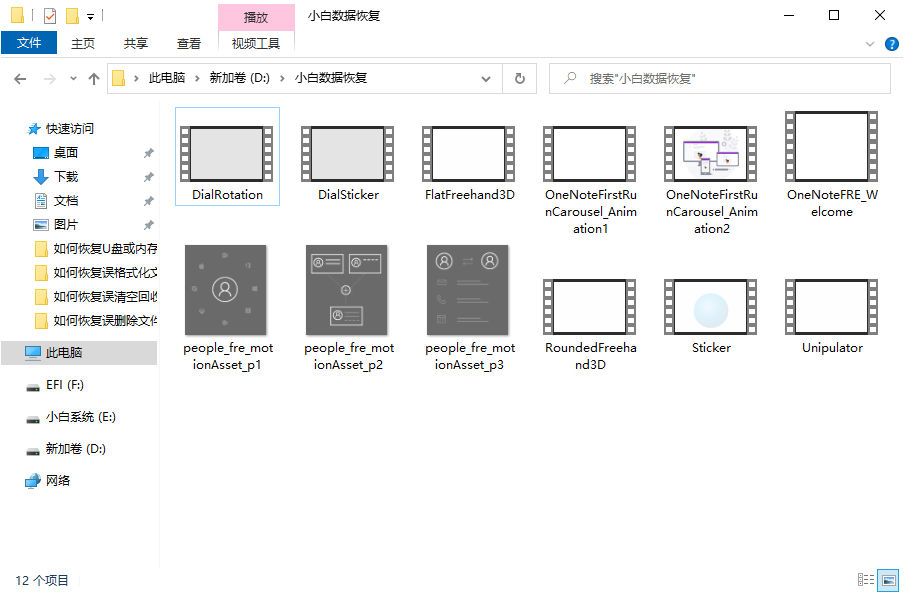Select people_fre_motionAsset_p1 file

(x=227, y=300)
